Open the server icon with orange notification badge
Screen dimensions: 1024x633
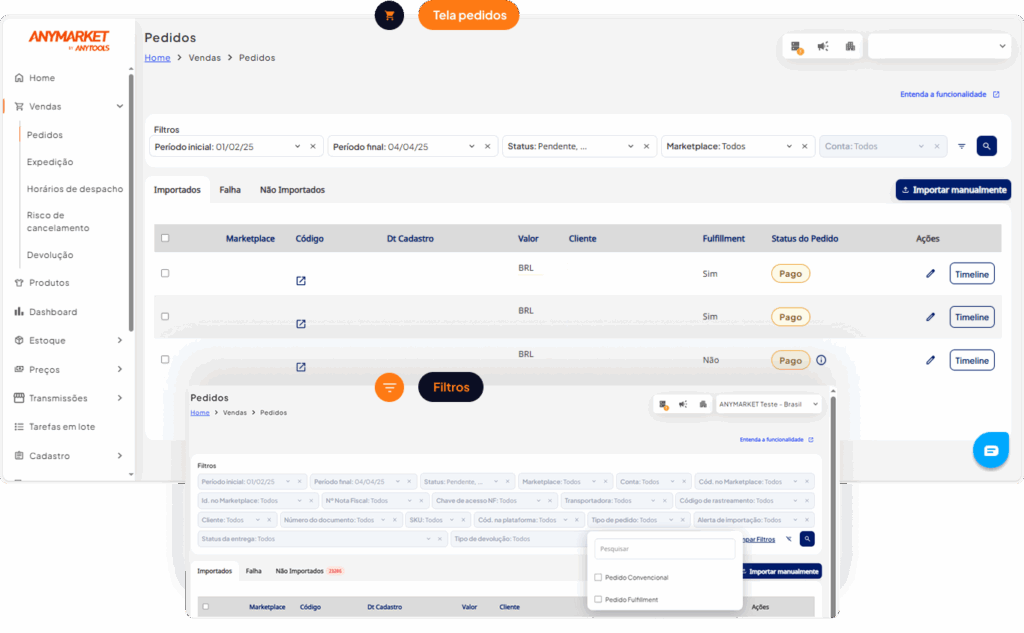795,46
